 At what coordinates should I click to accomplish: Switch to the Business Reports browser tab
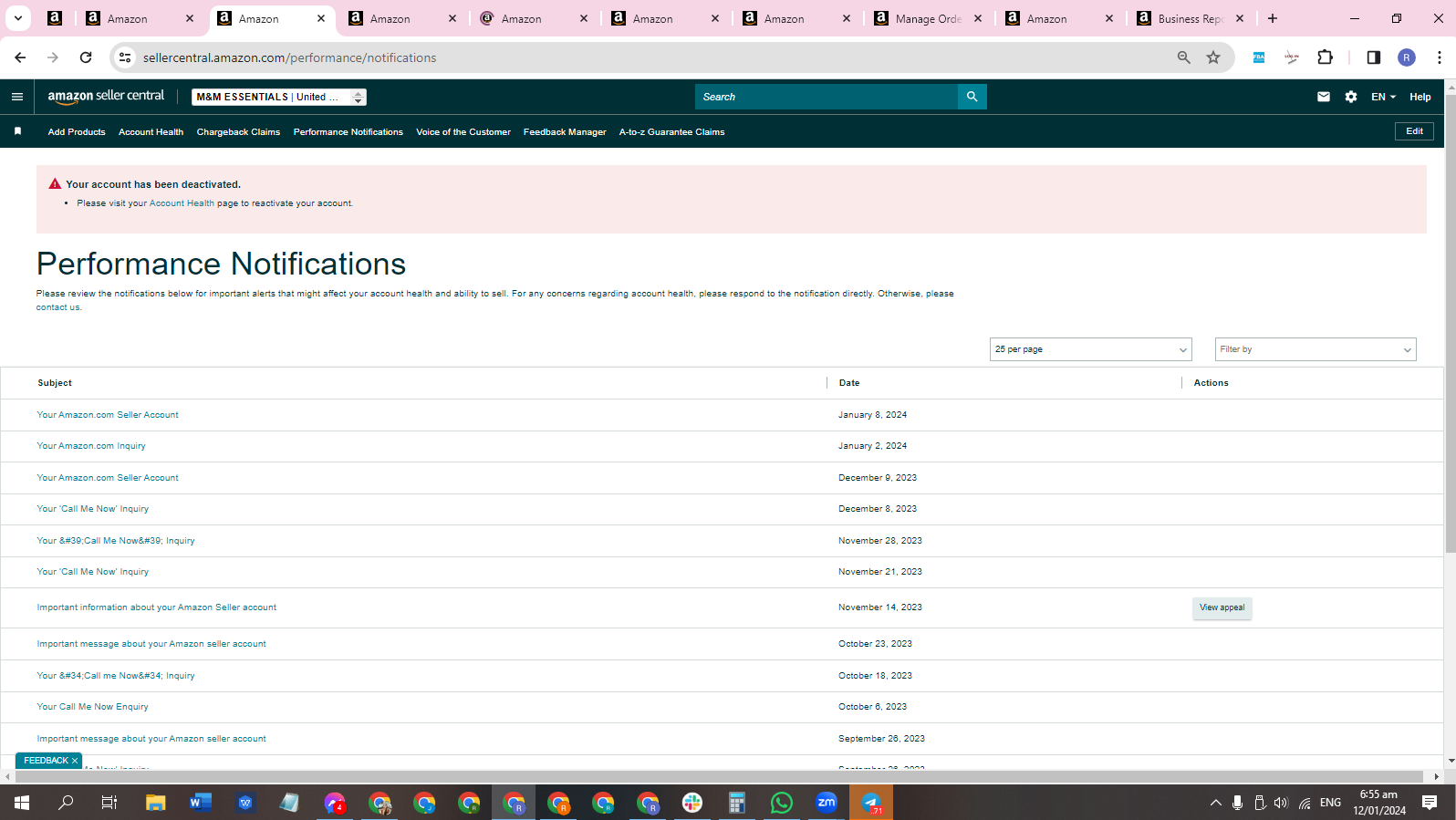pos(1191,18)
